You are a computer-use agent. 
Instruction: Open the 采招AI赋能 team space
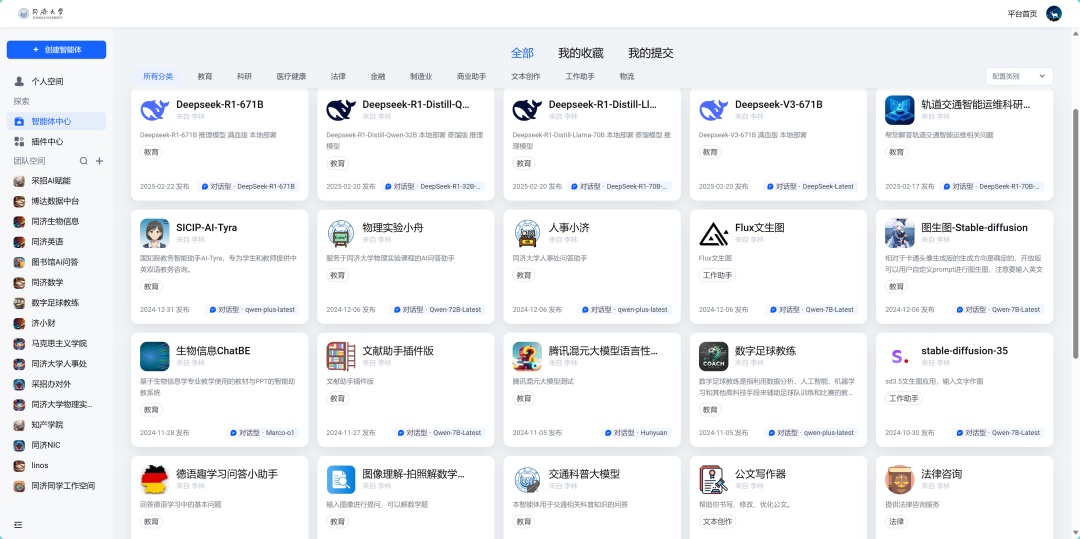(x=56, y=181)
